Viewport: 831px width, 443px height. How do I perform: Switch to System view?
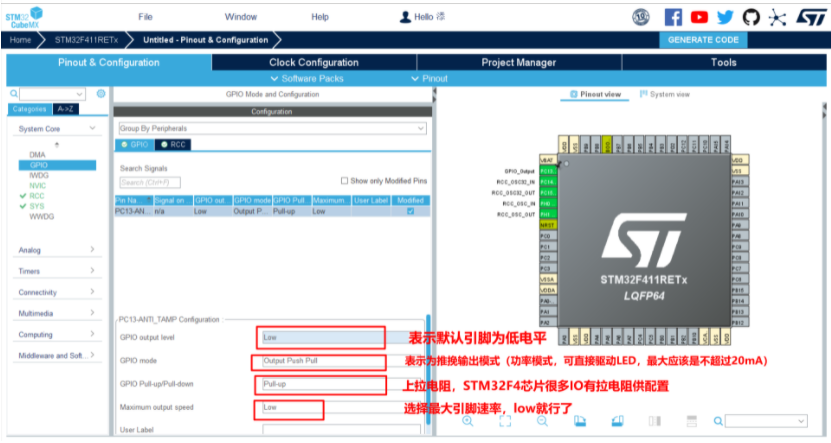click(x=665, y=94)
